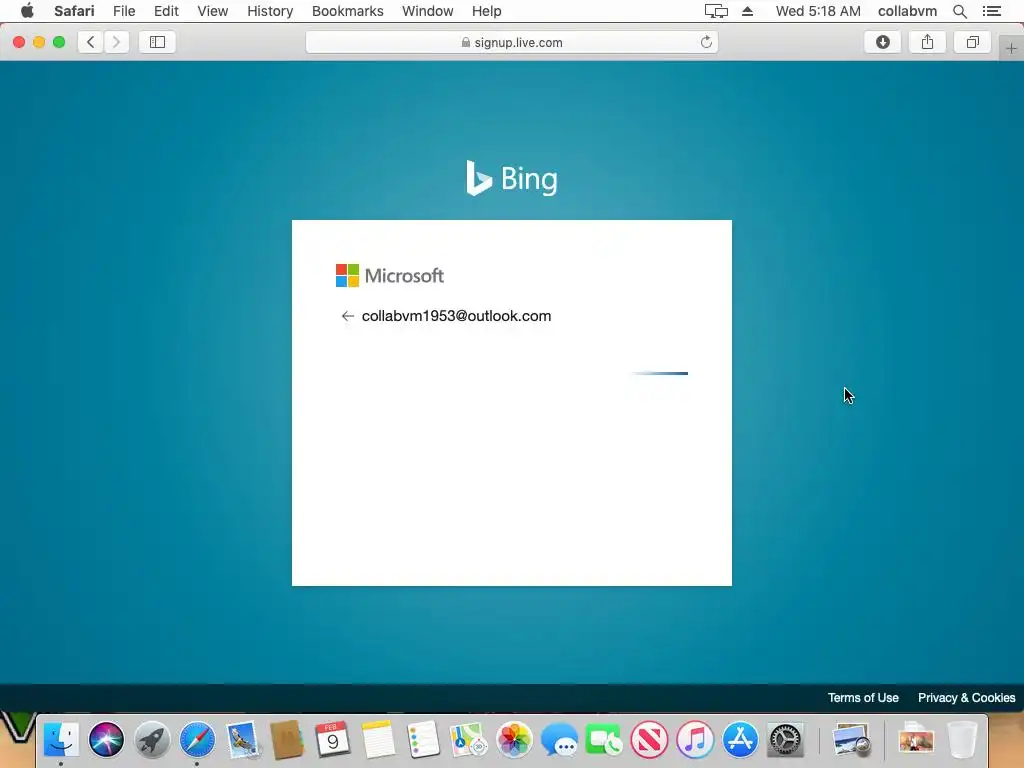Show the Safari sidebar
The height and width of the screenshot is (768, 1024).
click(x=157, y=42)
